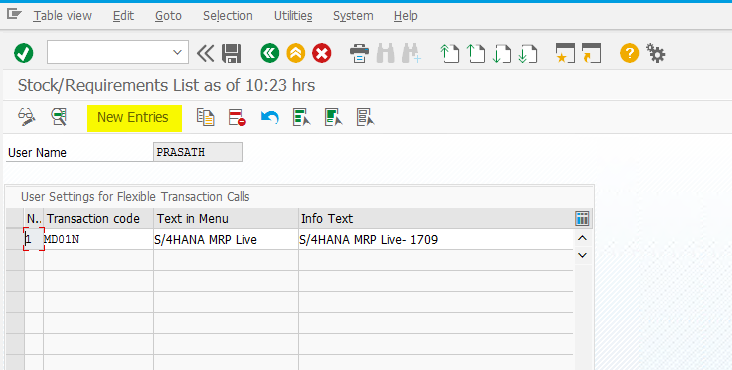
Task: Open the Edit menu
Action: (x=123, y=16)
